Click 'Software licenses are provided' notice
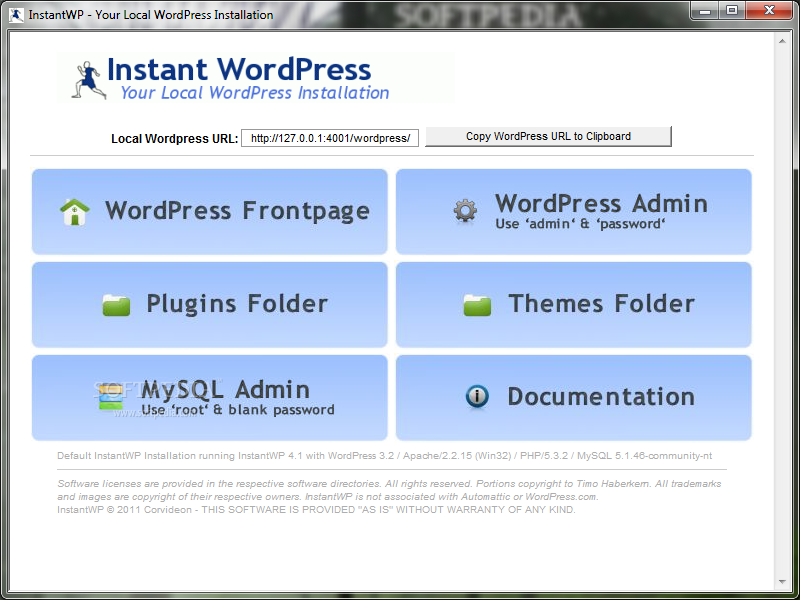Screen dimensions: 800x600 pyautogui.click(x=389, y=490)
